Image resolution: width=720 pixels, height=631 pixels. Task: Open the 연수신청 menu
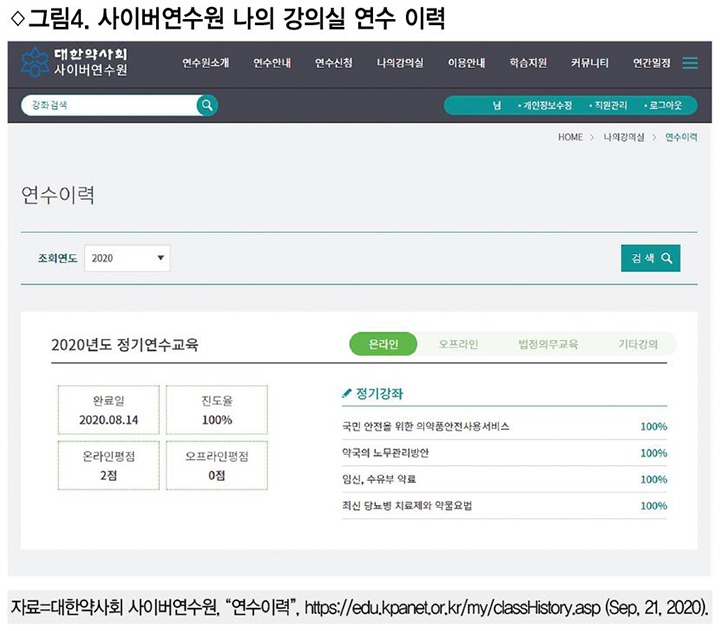pyautogui.click(x=334, y=62)
